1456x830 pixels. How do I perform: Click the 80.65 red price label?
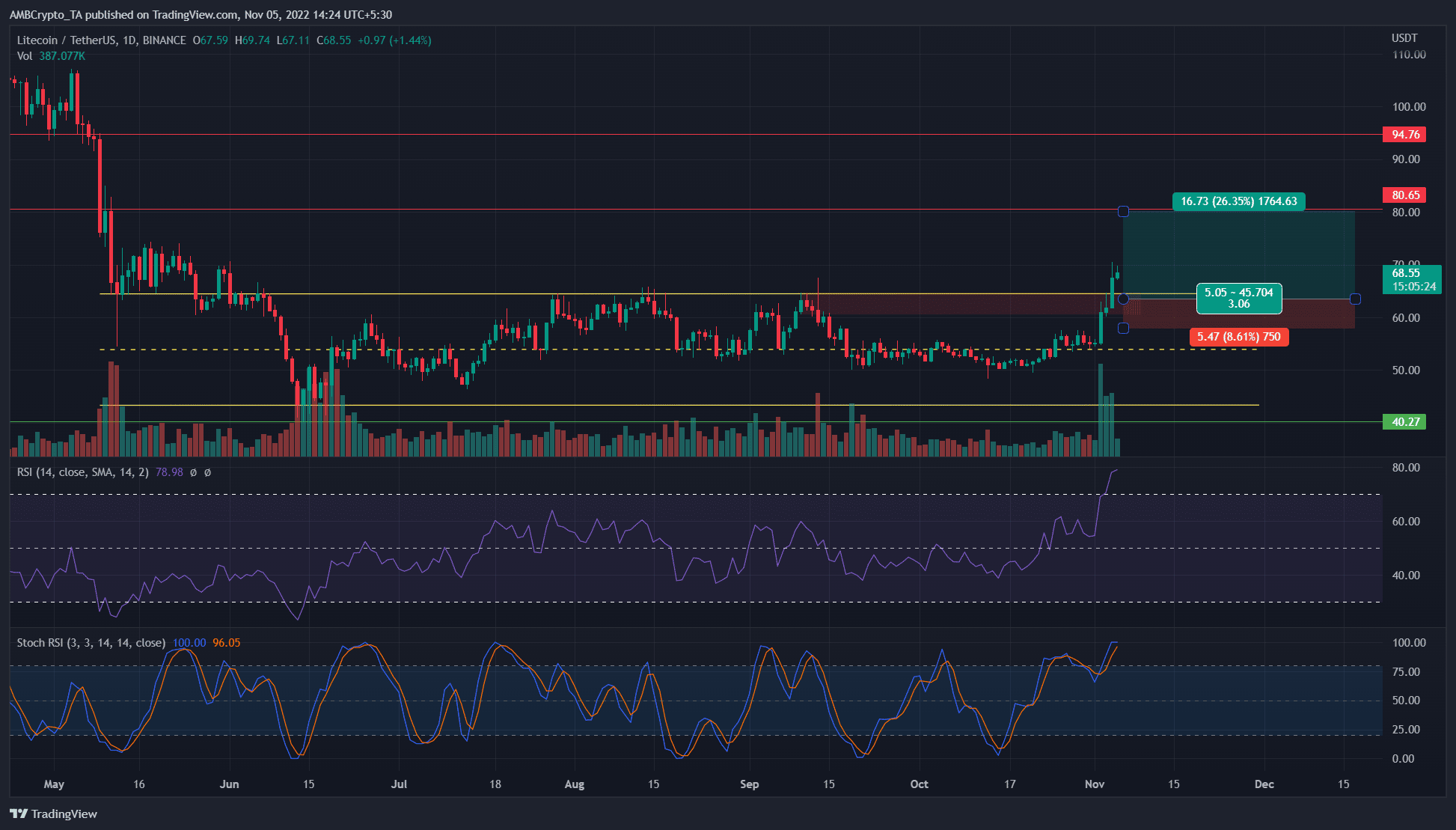pos(1404,195)
